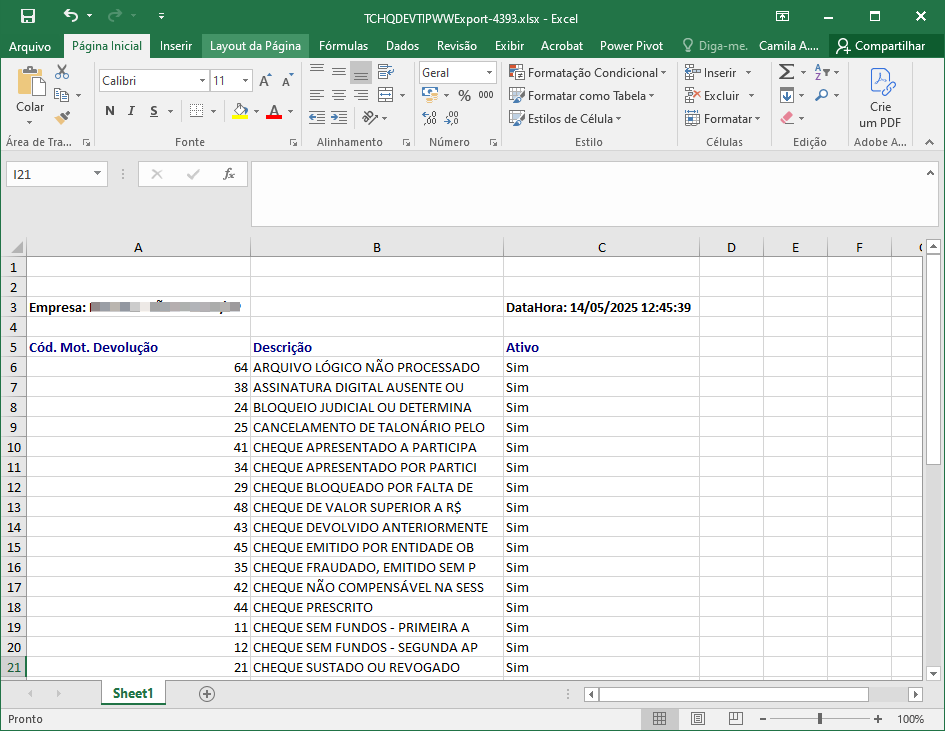Click the Clear eraser icon
The width and height of the screenshot is (945, 731).
coord(786,118)
